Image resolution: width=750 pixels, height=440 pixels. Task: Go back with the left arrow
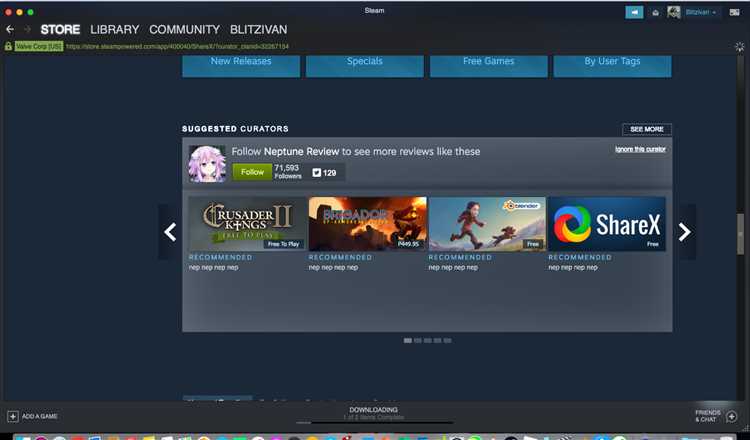[10, 30]
